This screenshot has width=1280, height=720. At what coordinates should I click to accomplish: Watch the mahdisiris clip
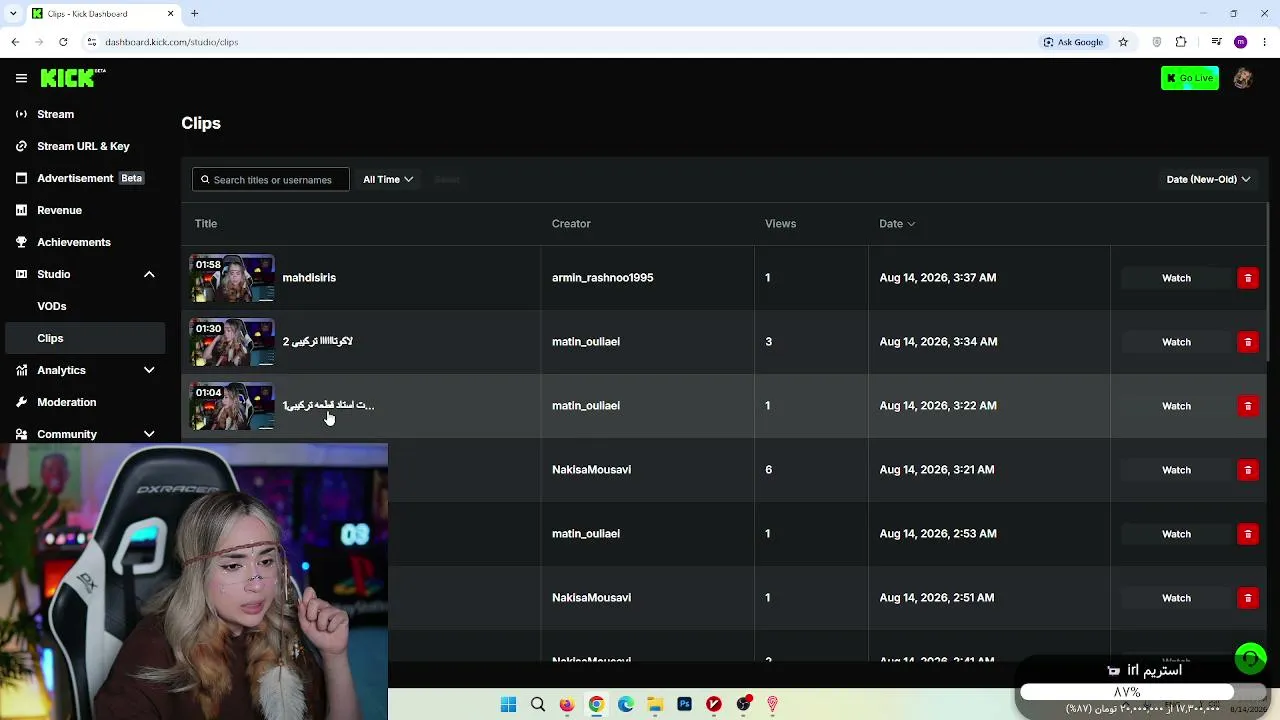1176,278
